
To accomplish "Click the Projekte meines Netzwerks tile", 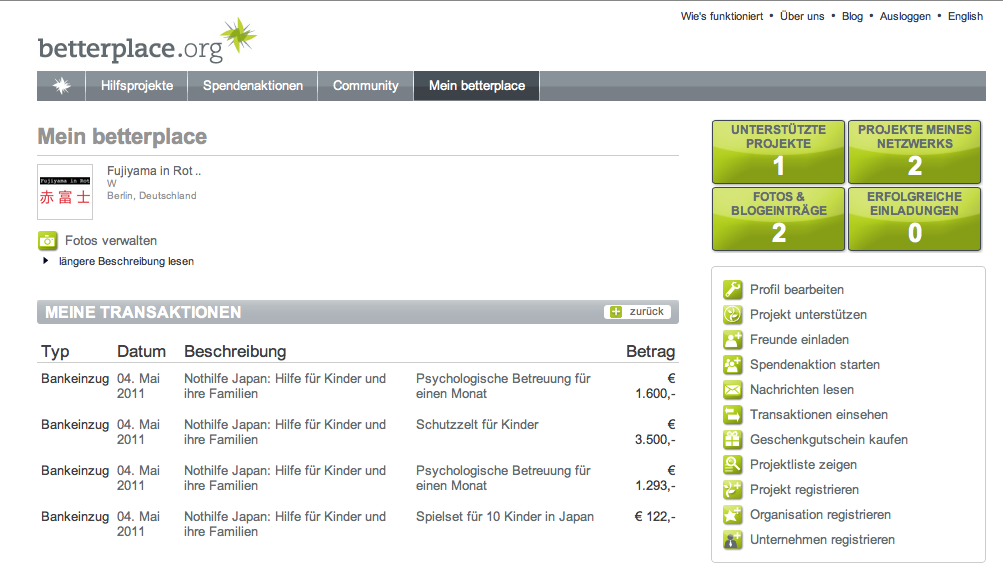I will (915, 152).
